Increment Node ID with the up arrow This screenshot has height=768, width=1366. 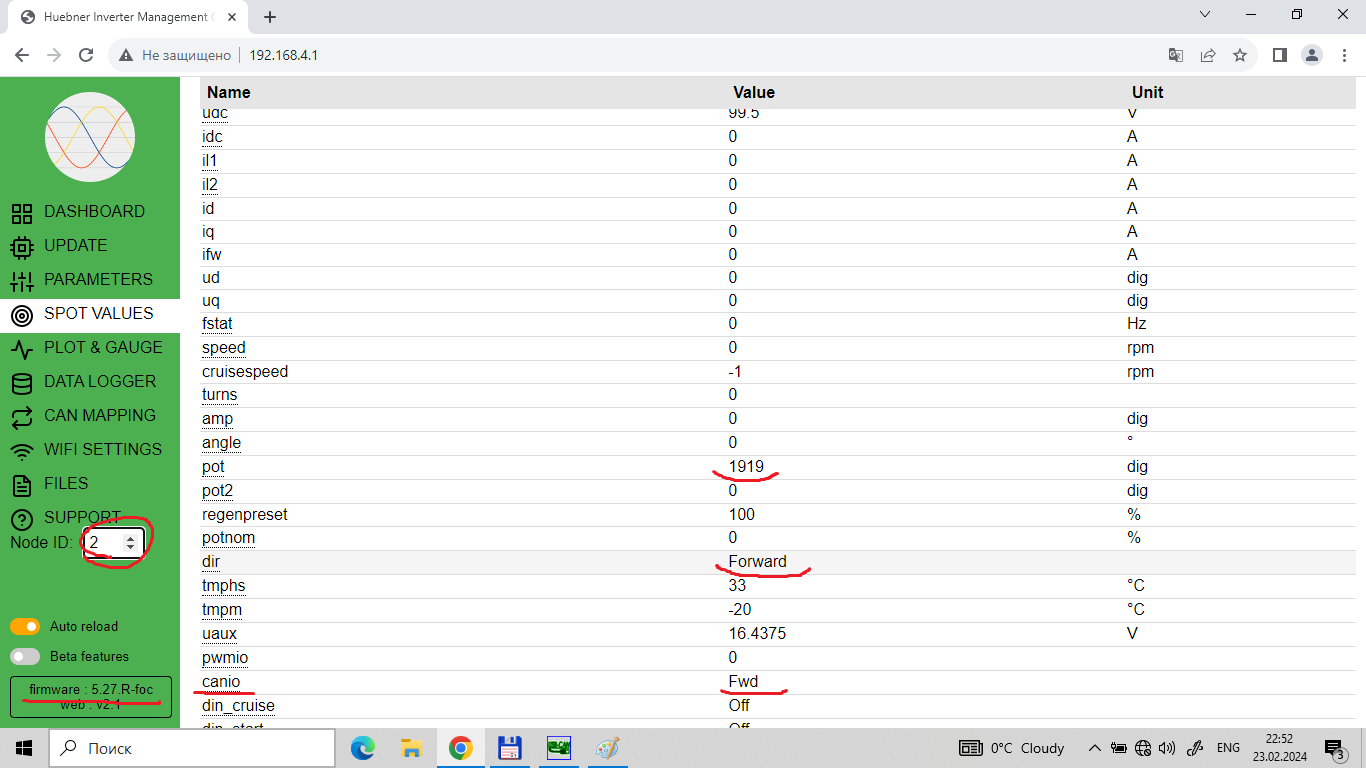(130, 538)
